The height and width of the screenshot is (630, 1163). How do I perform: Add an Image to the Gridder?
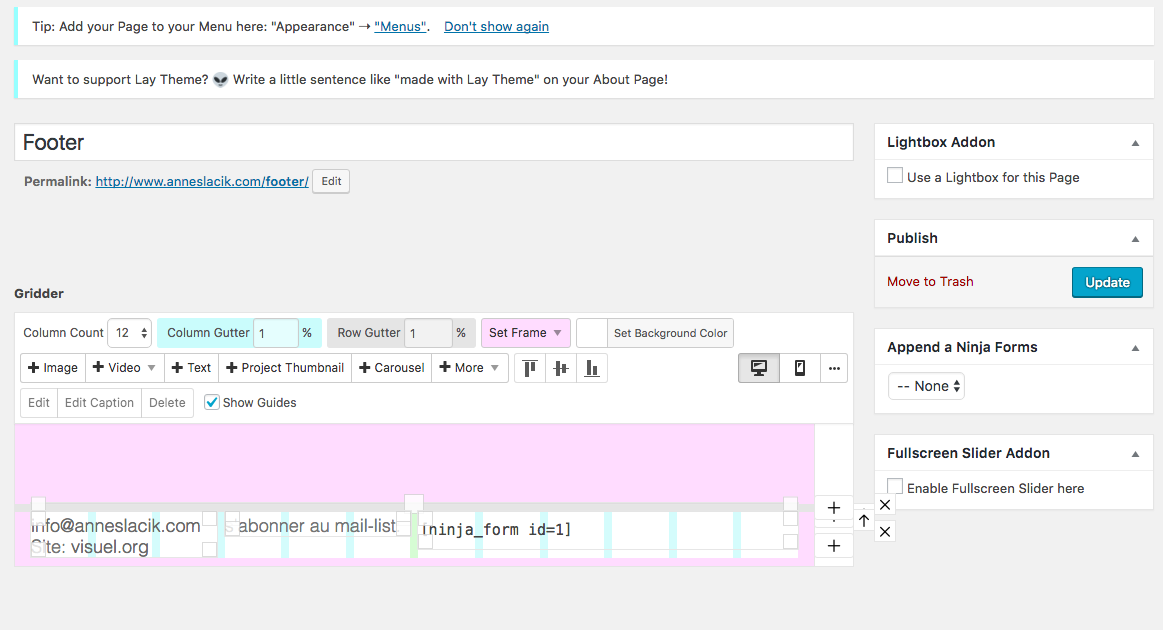click(x=53, y=368)
